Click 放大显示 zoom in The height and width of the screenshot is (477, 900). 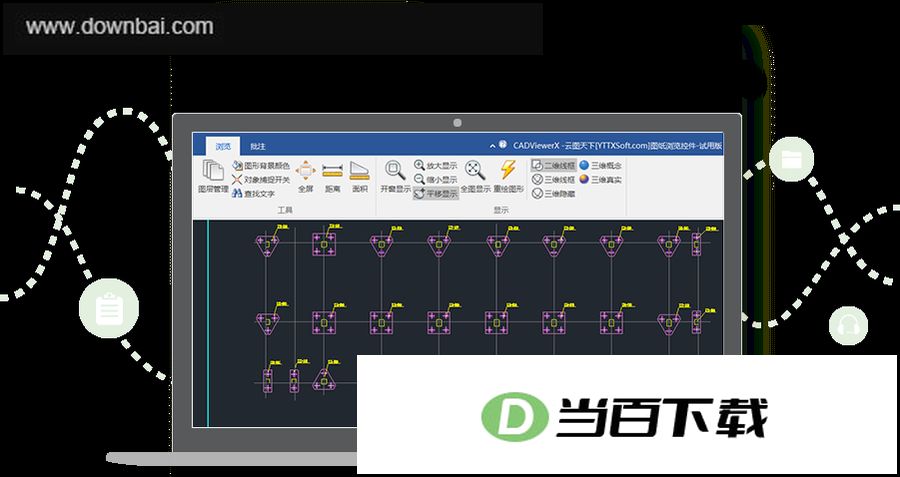click(436, 165)
